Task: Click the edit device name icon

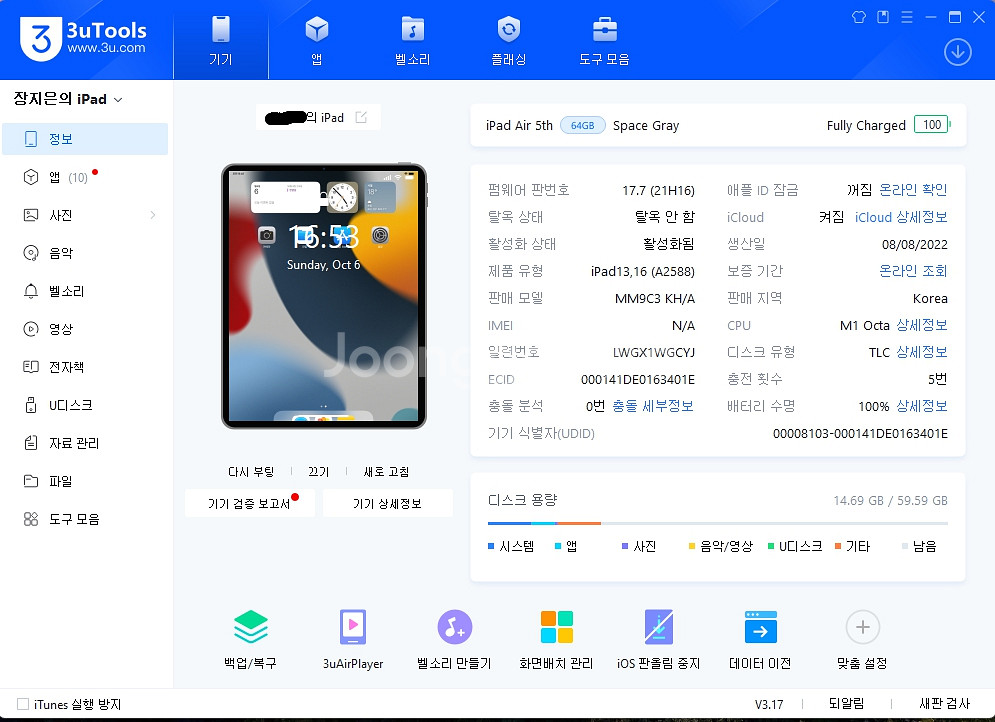Action: (361, 117)
